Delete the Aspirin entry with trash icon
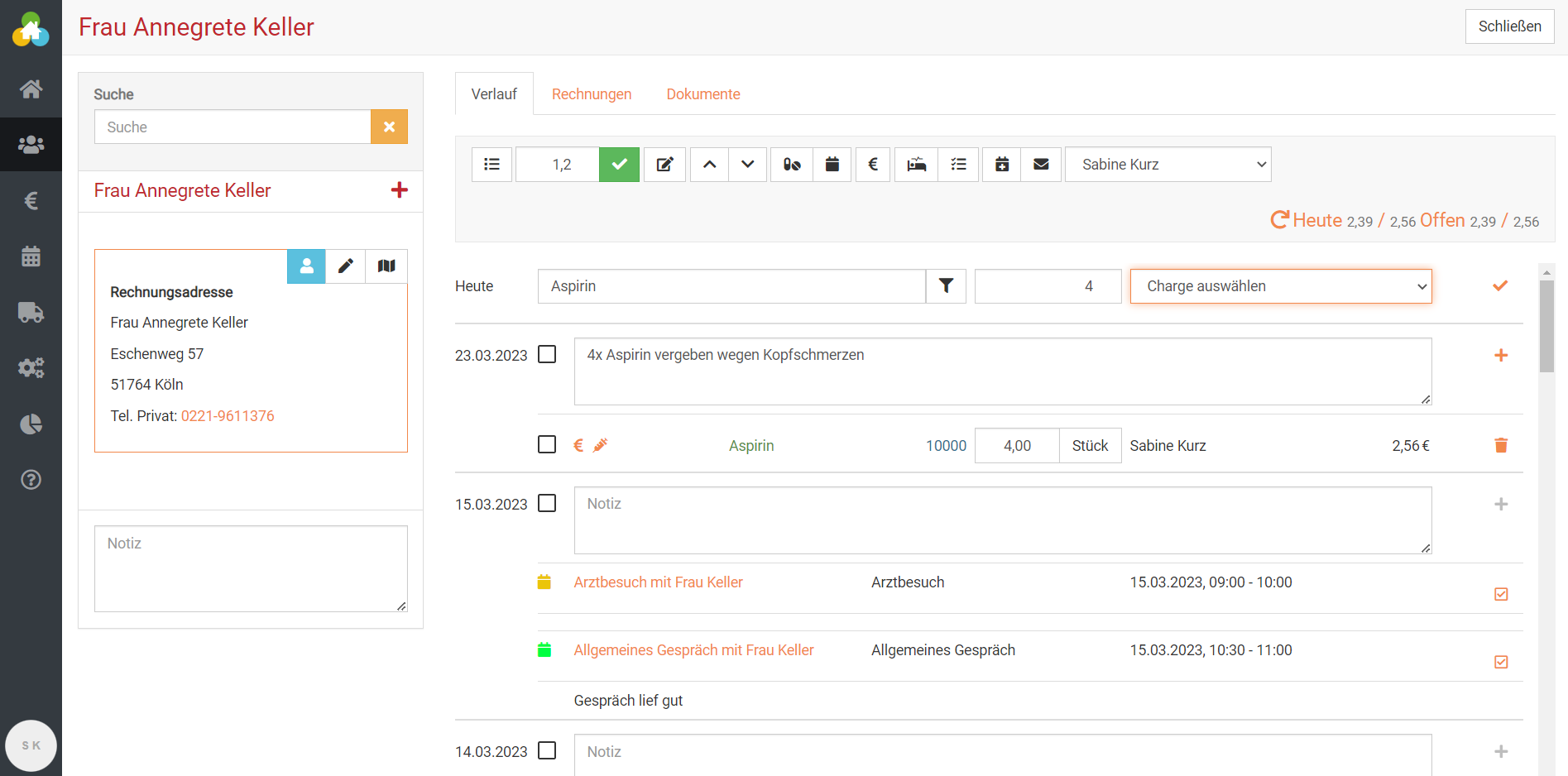 1500,446
